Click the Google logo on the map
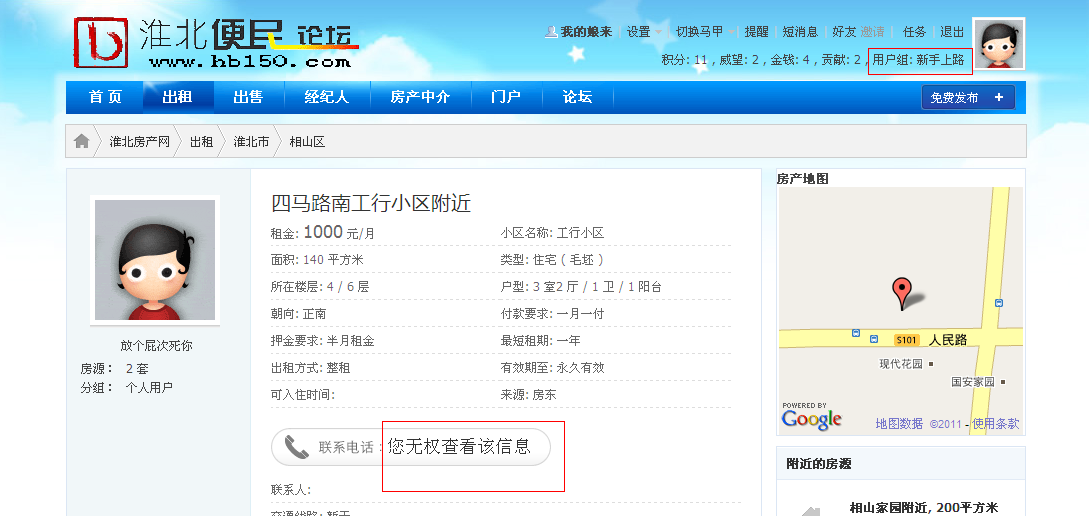Viewport: 1089px width, 516px height. [x=811, y=419]
